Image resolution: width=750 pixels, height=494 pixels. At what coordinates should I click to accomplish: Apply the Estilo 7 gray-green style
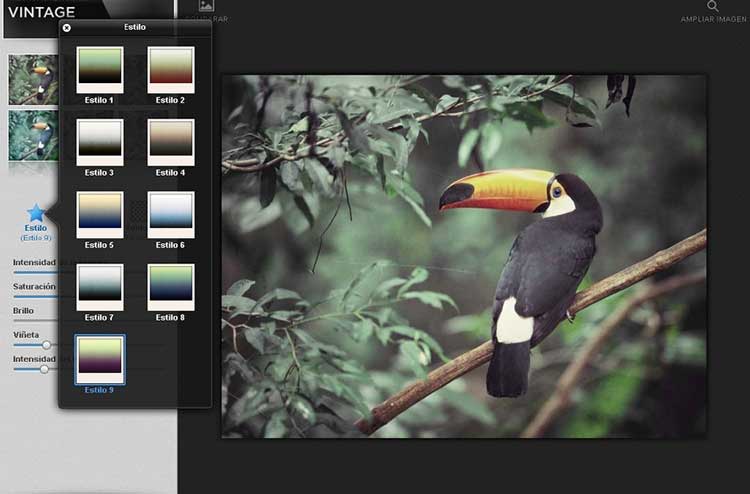[x=100, y=285]
